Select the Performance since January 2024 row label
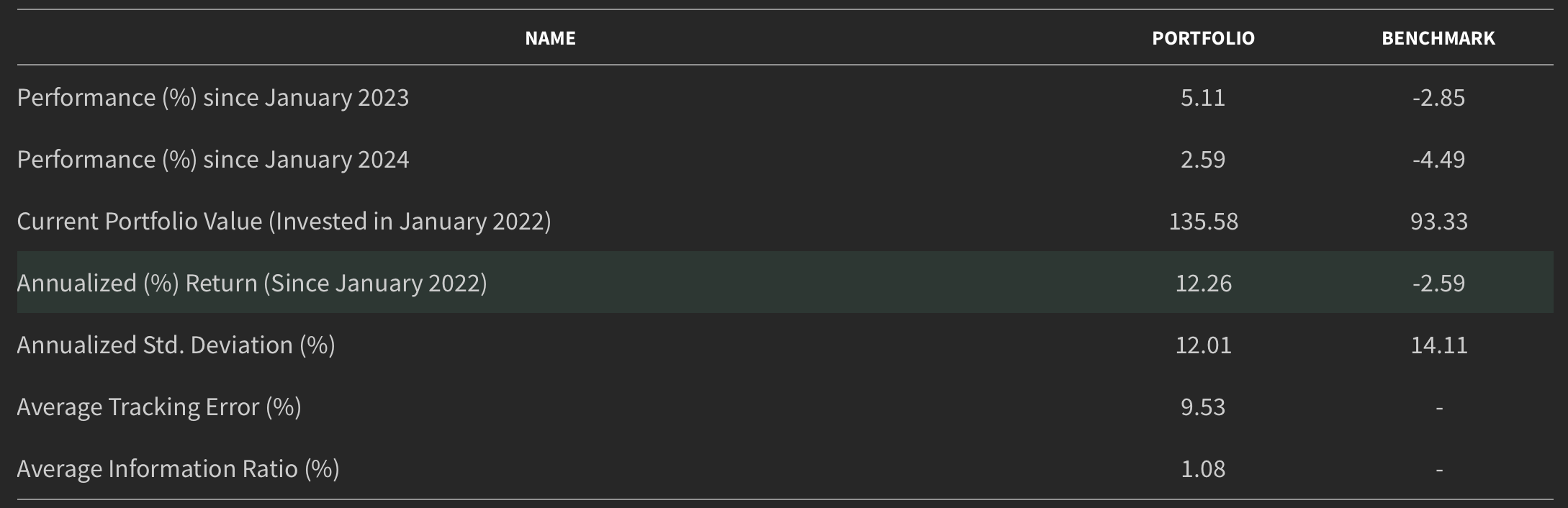This screenshot has width=1568, height=508. pyautogui.click(x=212, y=160)
